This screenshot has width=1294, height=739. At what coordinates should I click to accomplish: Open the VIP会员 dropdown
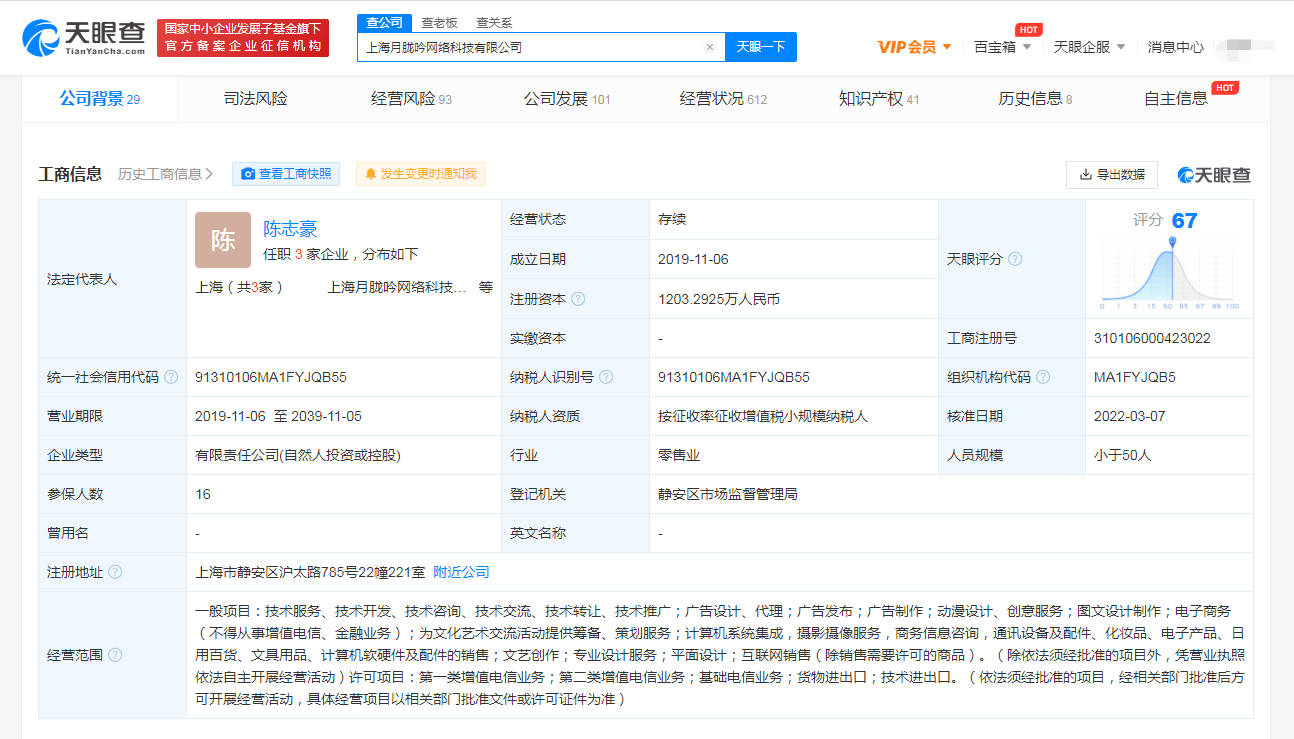[x=914, y=47]
